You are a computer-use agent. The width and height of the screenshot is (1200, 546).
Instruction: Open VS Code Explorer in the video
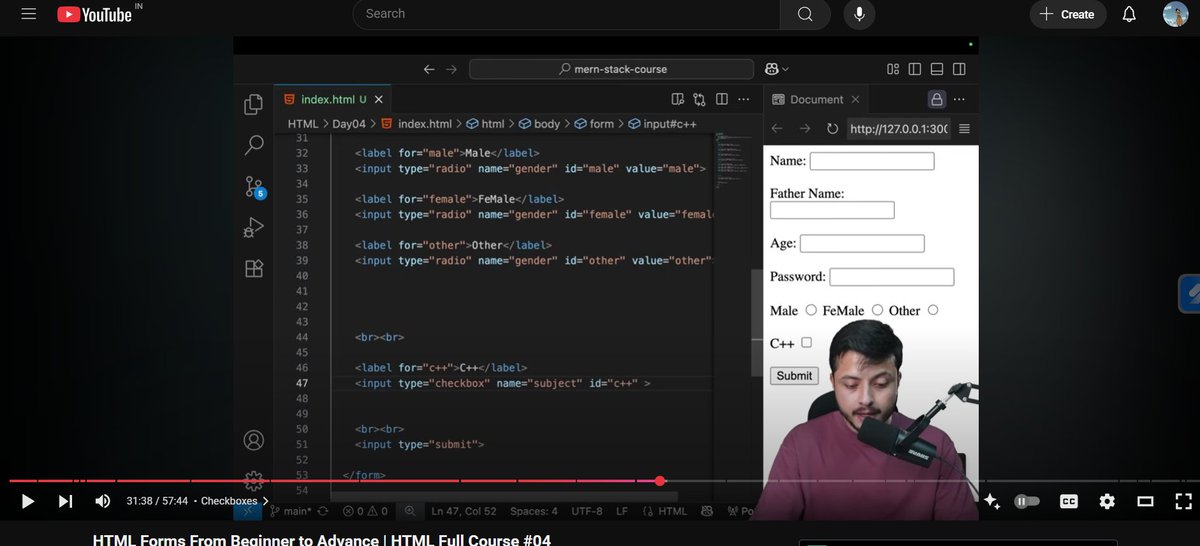coord(254,105)
